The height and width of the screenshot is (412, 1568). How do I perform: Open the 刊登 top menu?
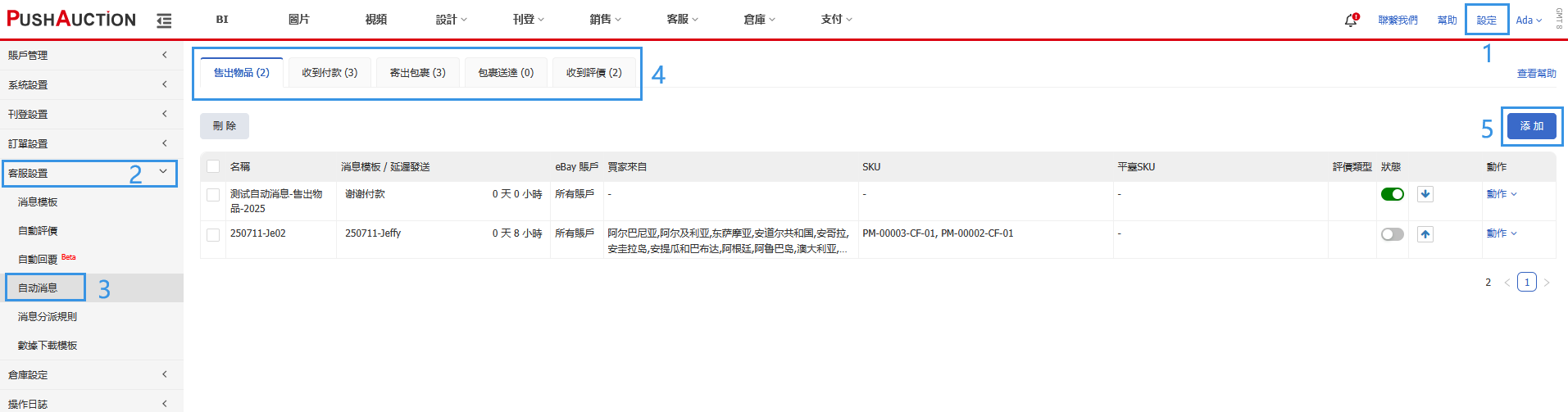click(x=528, y=20)
